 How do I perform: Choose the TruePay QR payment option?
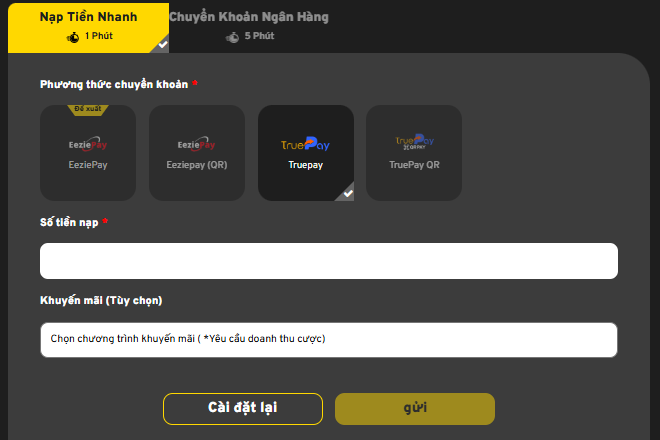point(414,153)
